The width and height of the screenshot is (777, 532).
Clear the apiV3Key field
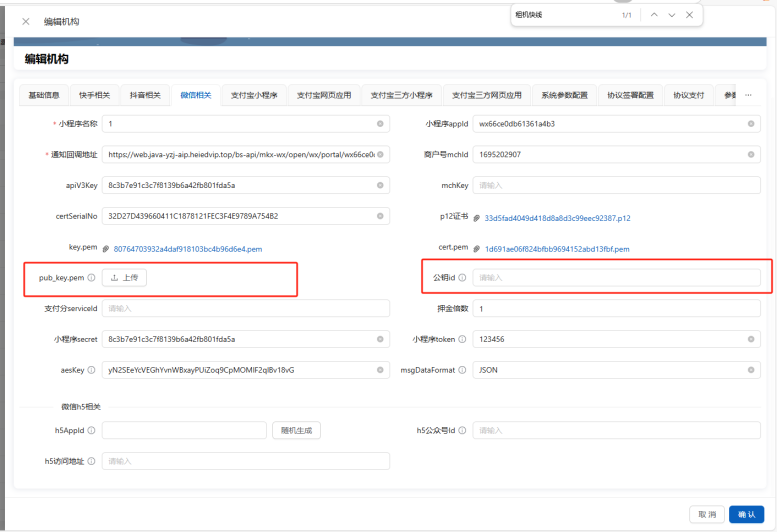tap(380, 185)
